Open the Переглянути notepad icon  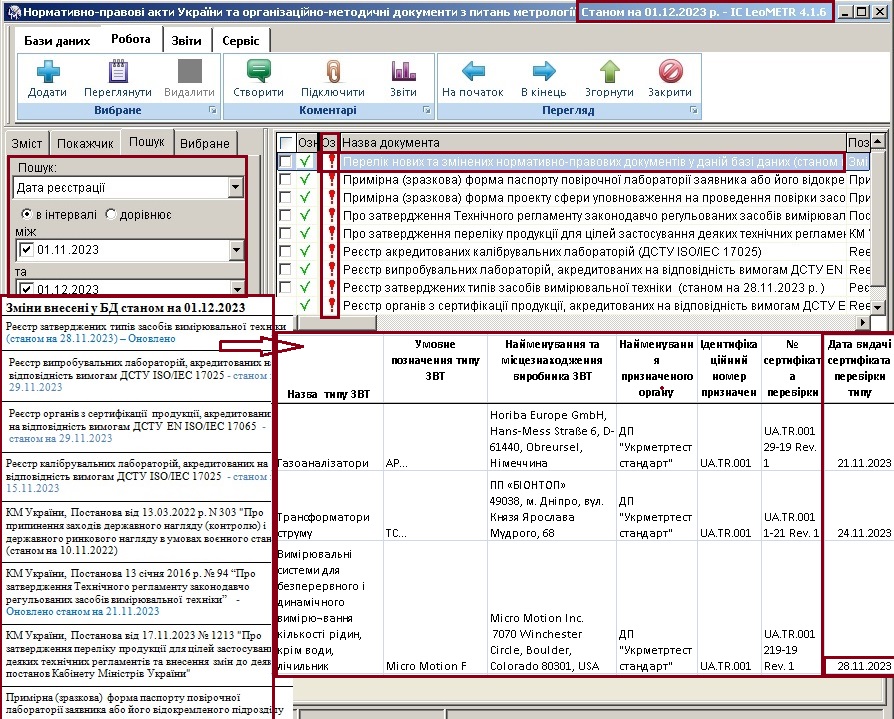[x=118, y=71]
